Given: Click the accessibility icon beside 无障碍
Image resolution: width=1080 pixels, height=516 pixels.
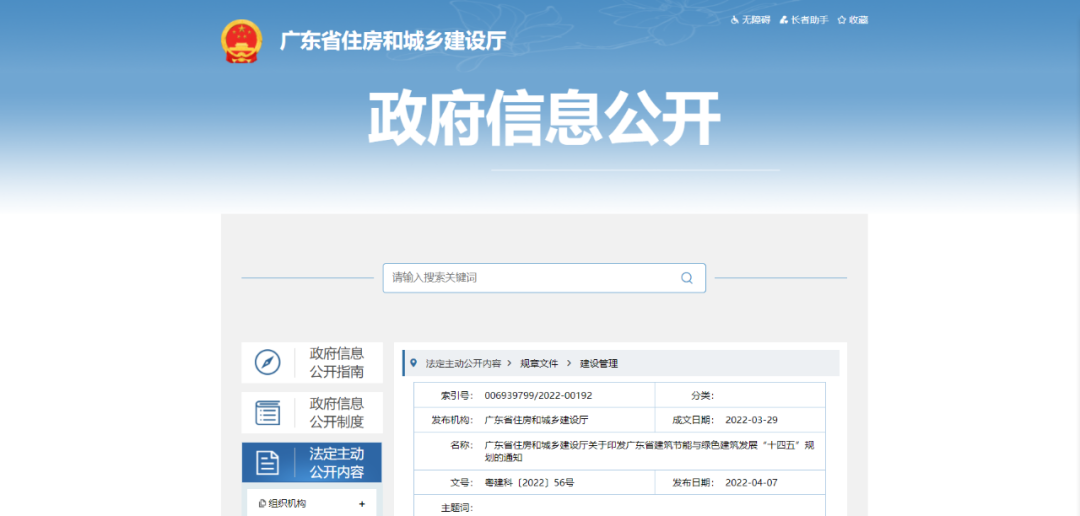Looking at the screenshot, I should coord(734,20).
